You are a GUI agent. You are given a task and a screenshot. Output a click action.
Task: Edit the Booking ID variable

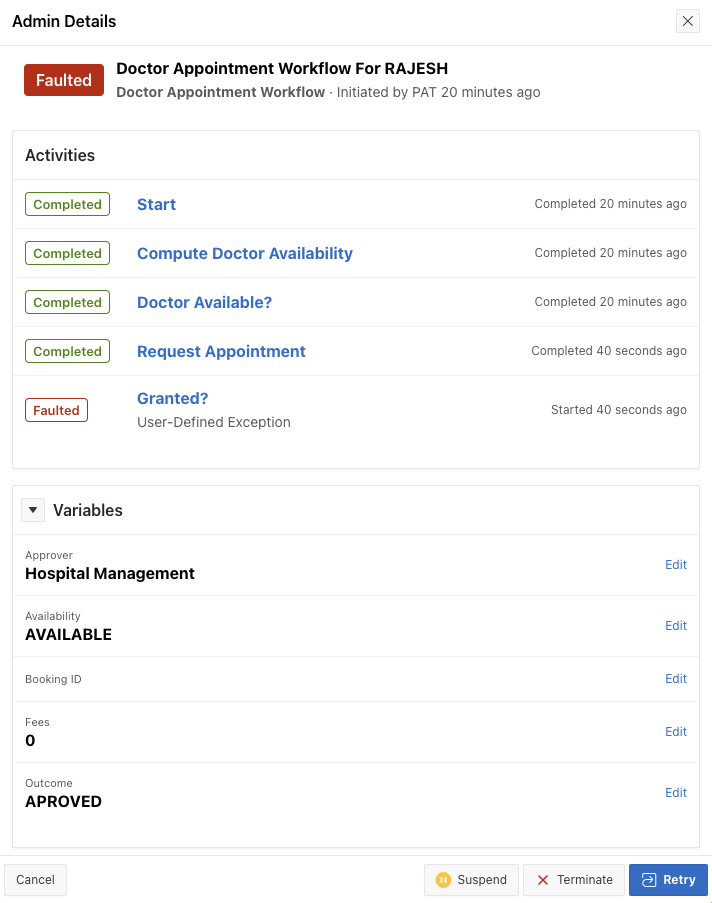(676, 678)
